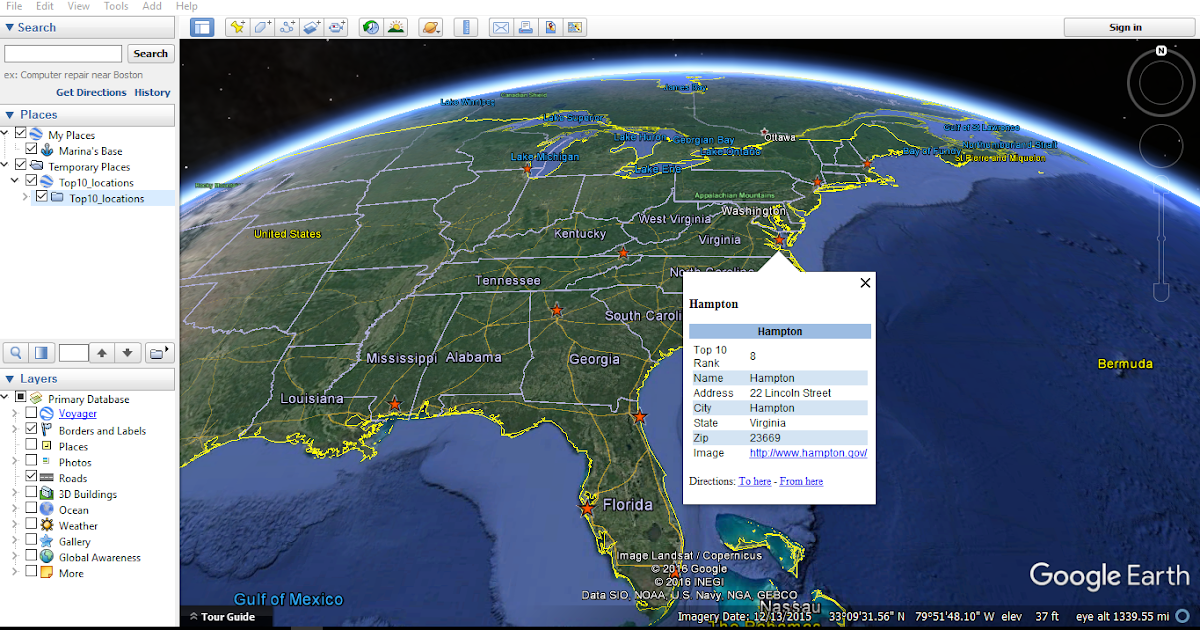This screenshot has width=1200, height=630.
Task: Select the Add Placemark tool
Action: (x=236, y=27)
